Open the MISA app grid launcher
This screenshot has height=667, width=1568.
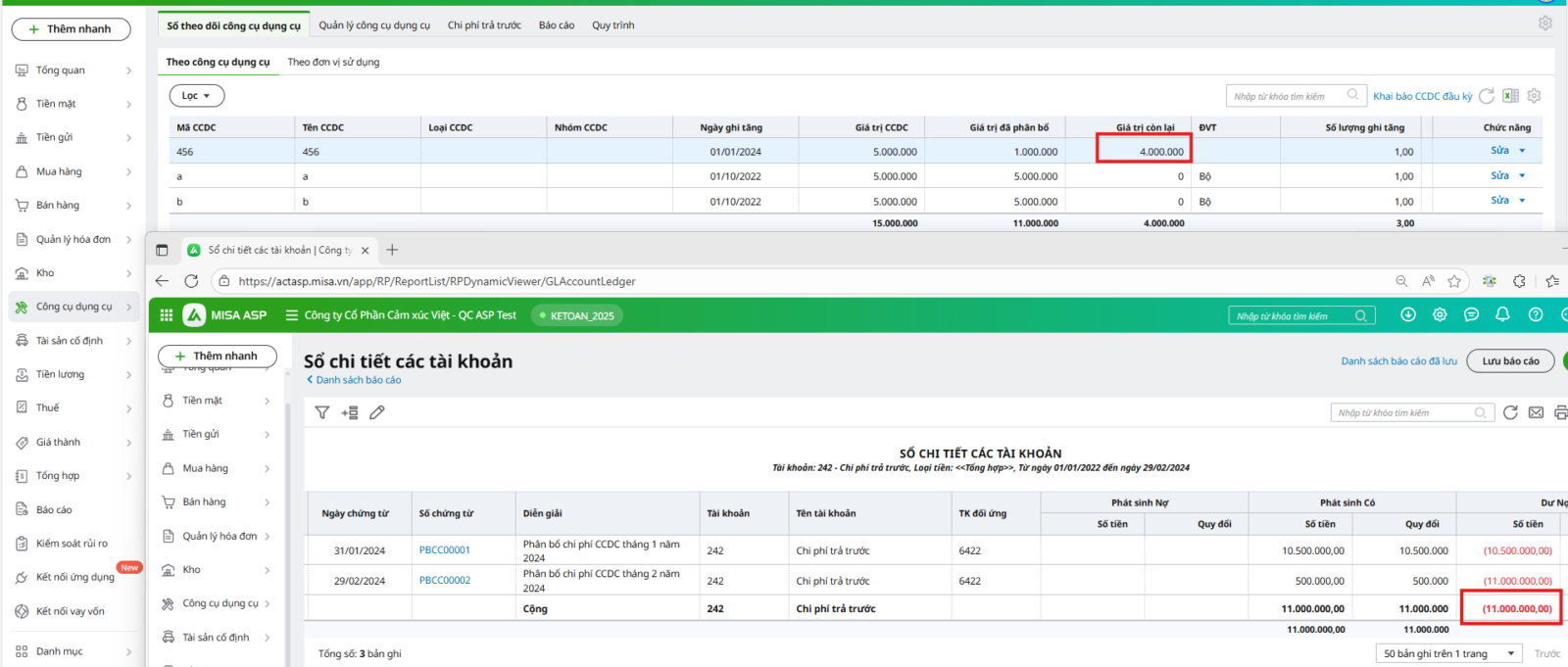click(167, 315)
